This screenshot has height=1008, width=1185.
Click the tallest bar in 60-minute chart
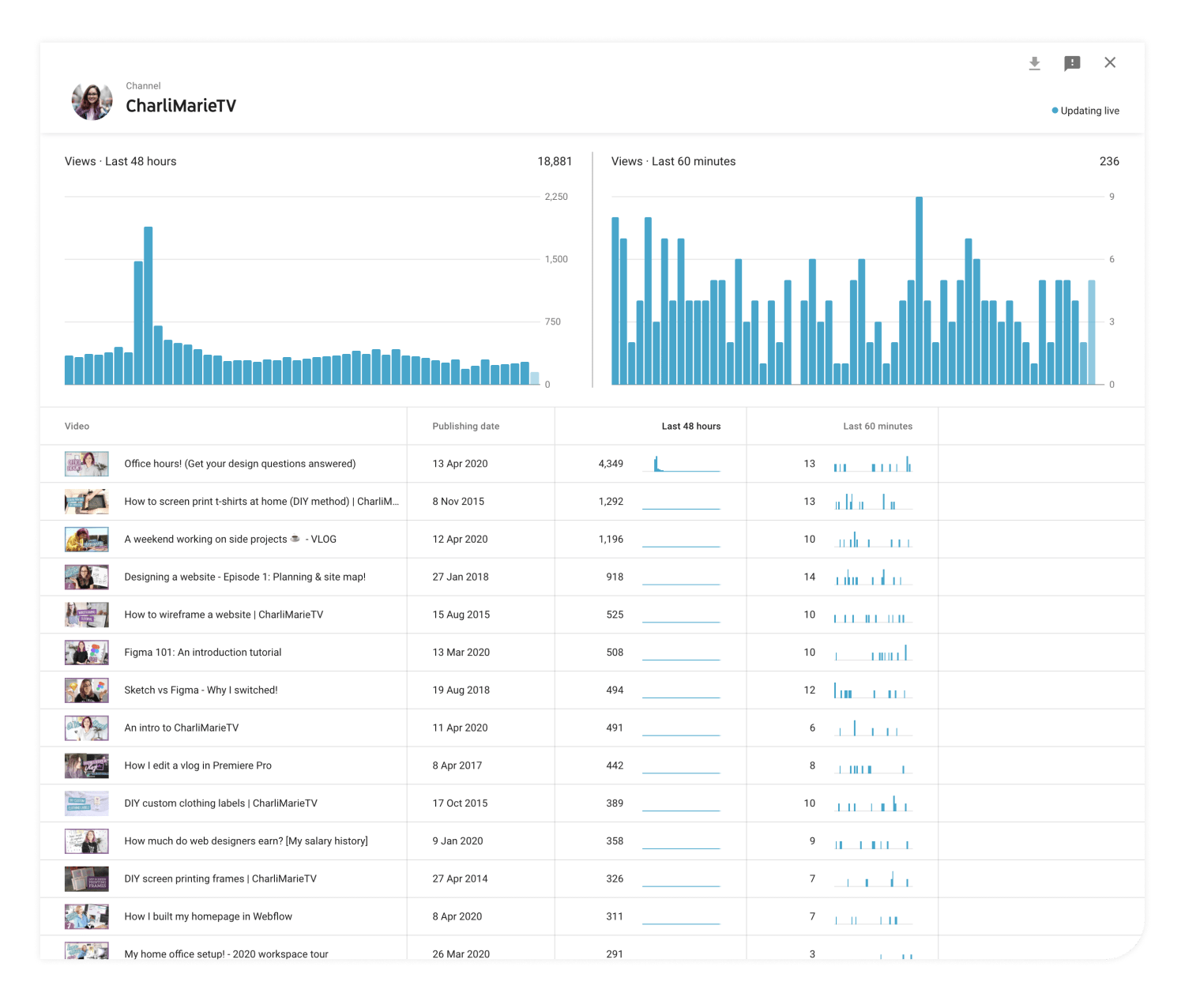tap(919, 290)
